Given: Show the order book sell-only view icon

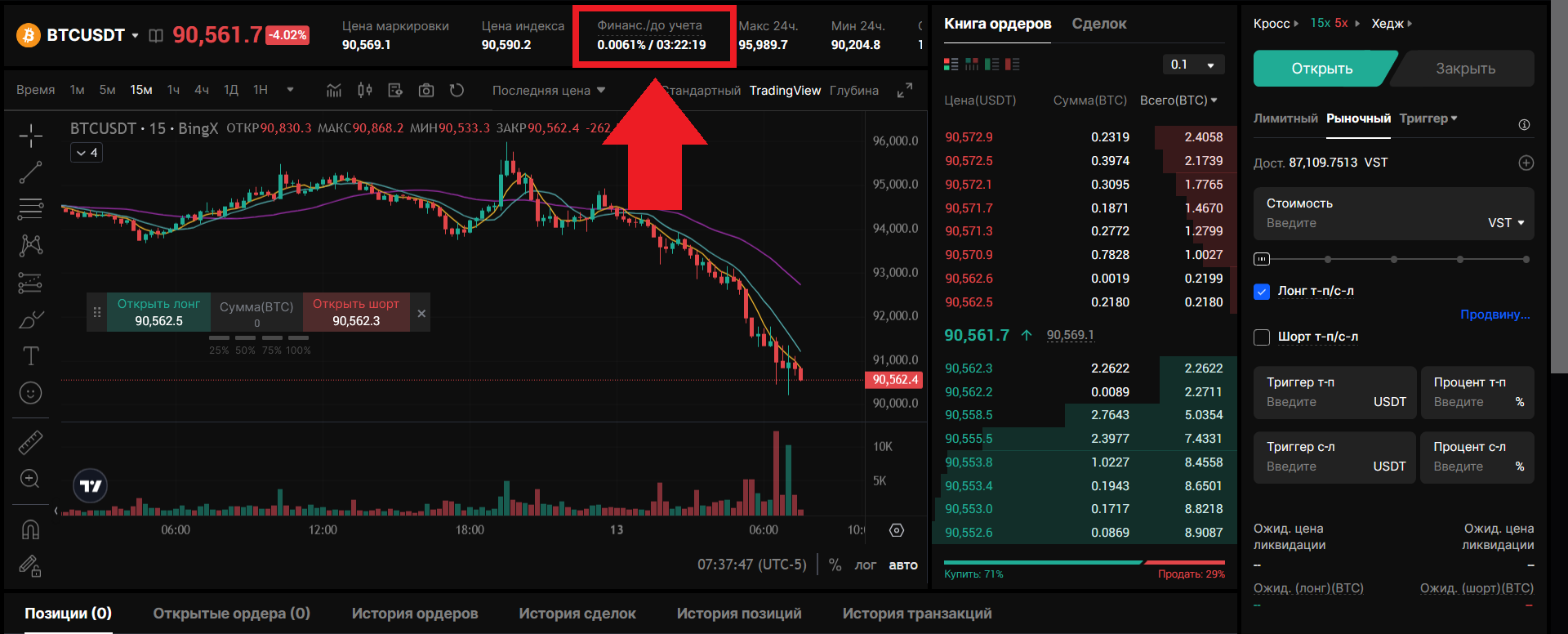Looking at the screenshot, I should (x=1013, y=64).
